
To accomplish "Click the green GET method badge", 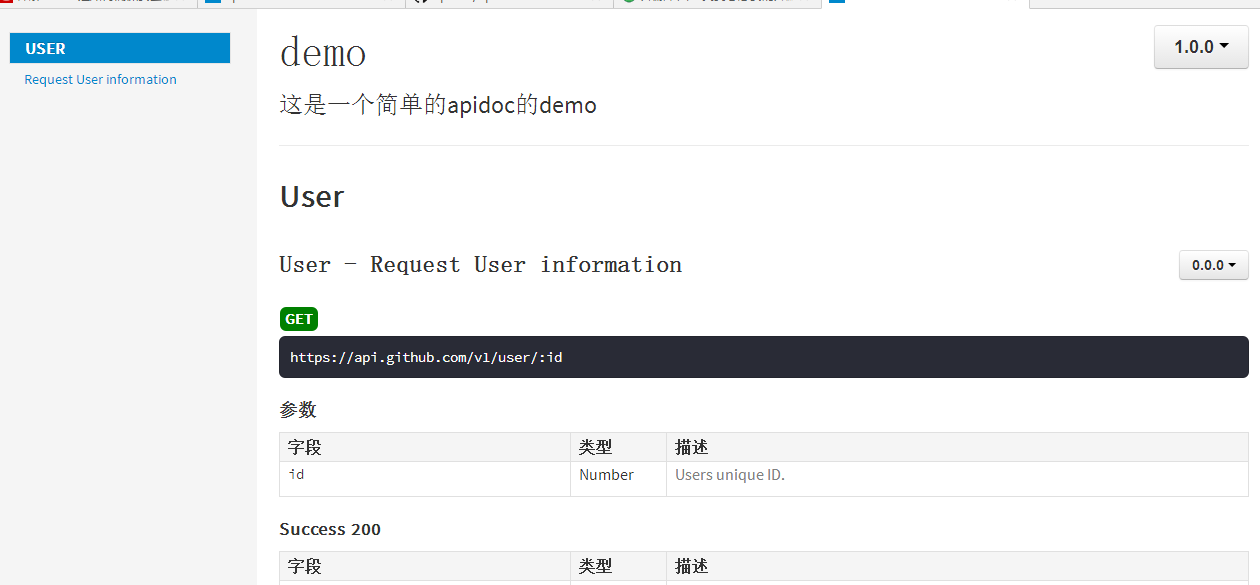I will click(298, 318).
